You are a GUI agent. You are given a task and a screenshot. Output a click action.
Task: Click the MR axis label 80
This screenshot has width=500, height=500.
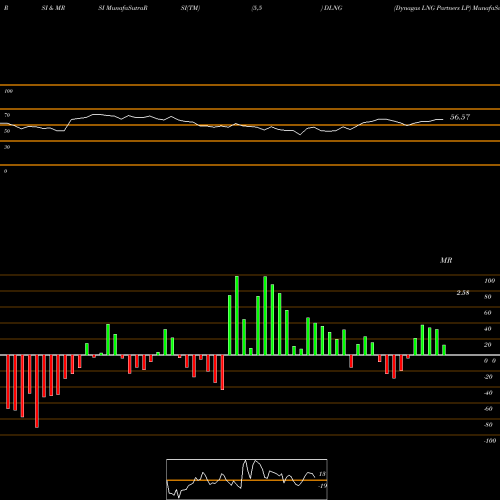click(x=488, y=297)
